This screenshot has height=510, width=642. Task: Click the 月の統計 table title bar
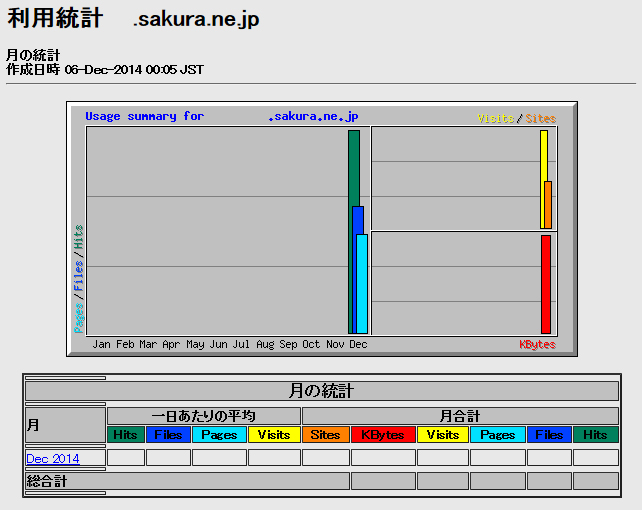tap(321, 391)
